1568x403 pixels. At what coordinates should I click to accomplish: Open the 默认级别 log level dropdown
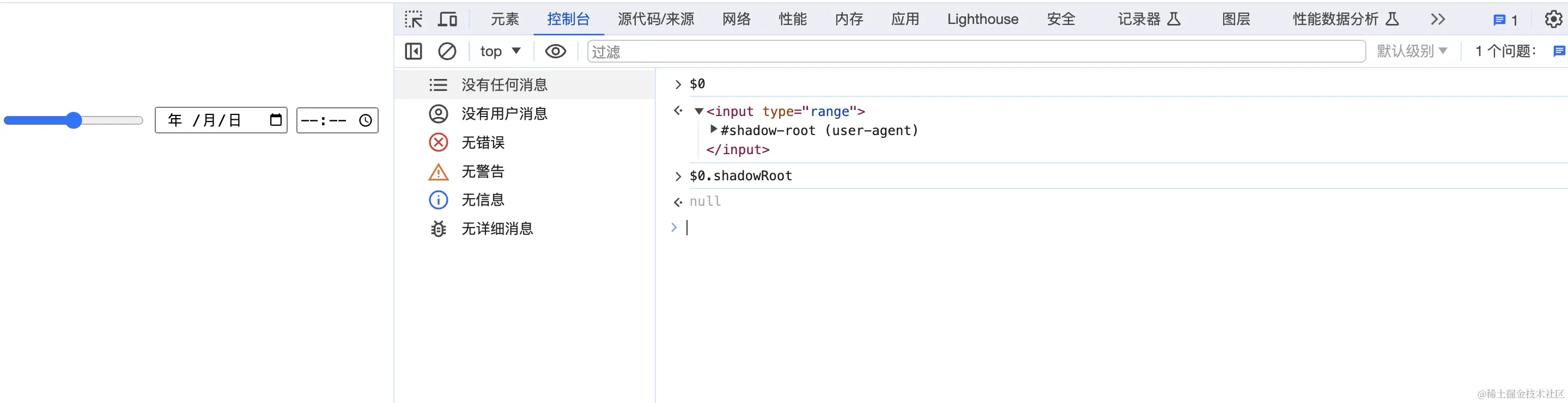click(1412, 51)
